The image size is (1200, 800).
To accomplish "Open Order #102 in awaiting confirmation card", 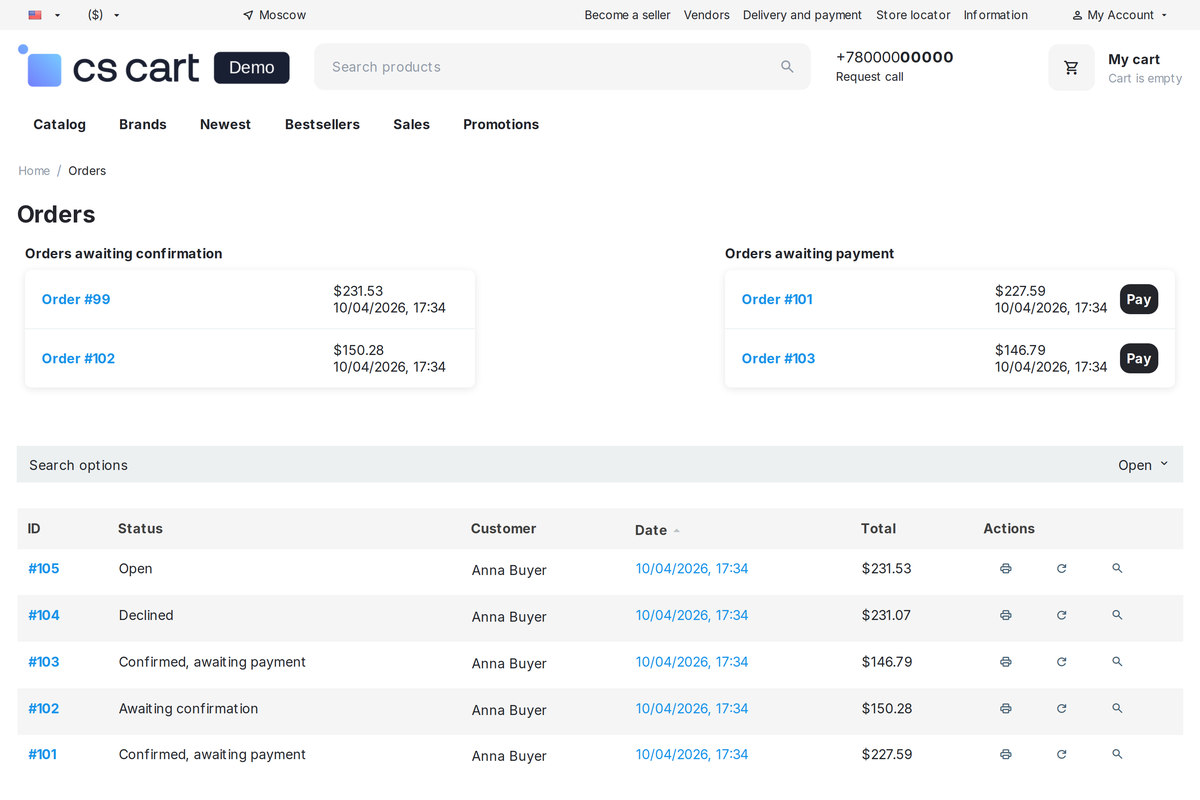I will coord(78,358).
